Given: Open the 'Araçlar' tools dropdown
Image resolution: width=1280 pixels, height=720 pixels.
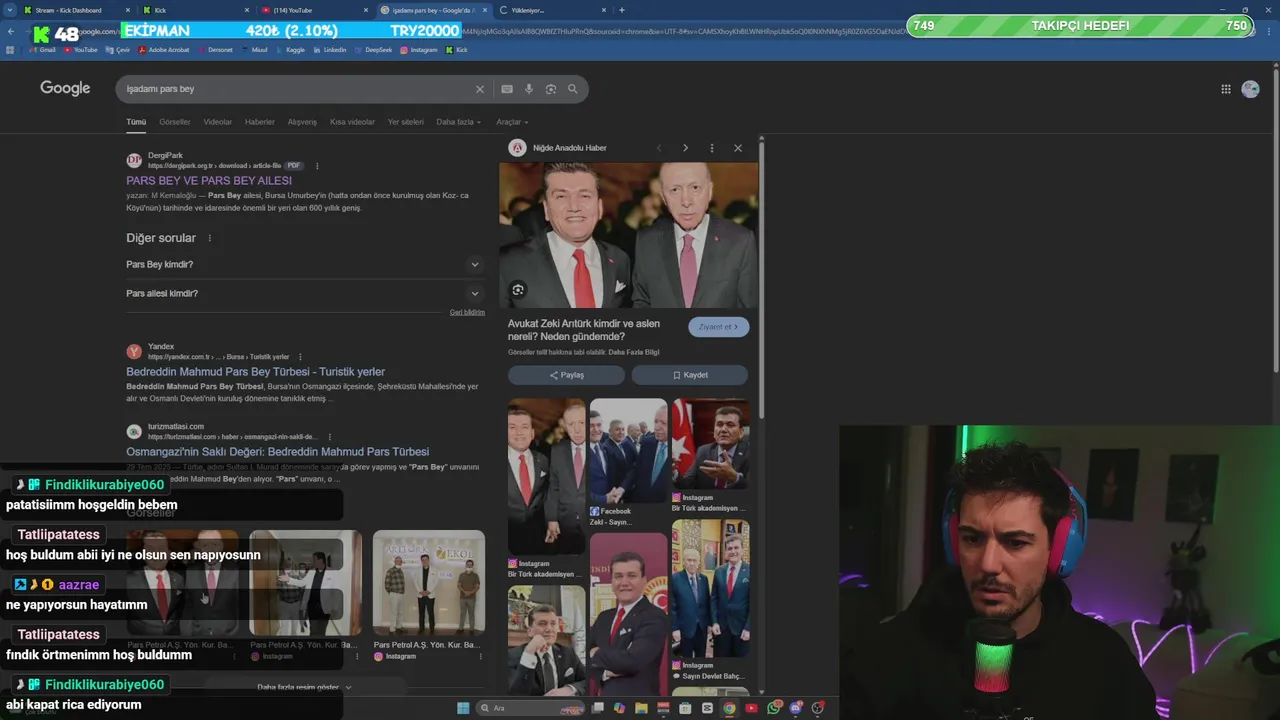Looking at the screenshot, I should (x=512, y=122).
